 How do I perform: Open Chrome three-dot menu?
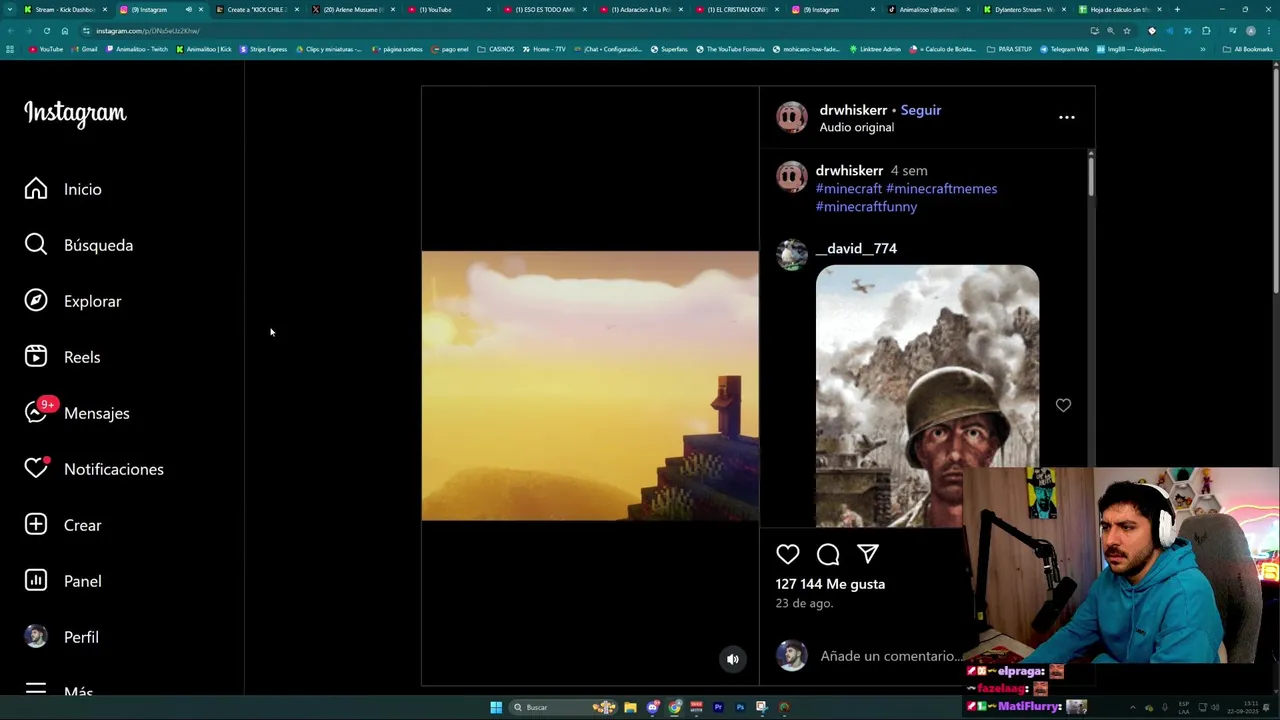1268,31
